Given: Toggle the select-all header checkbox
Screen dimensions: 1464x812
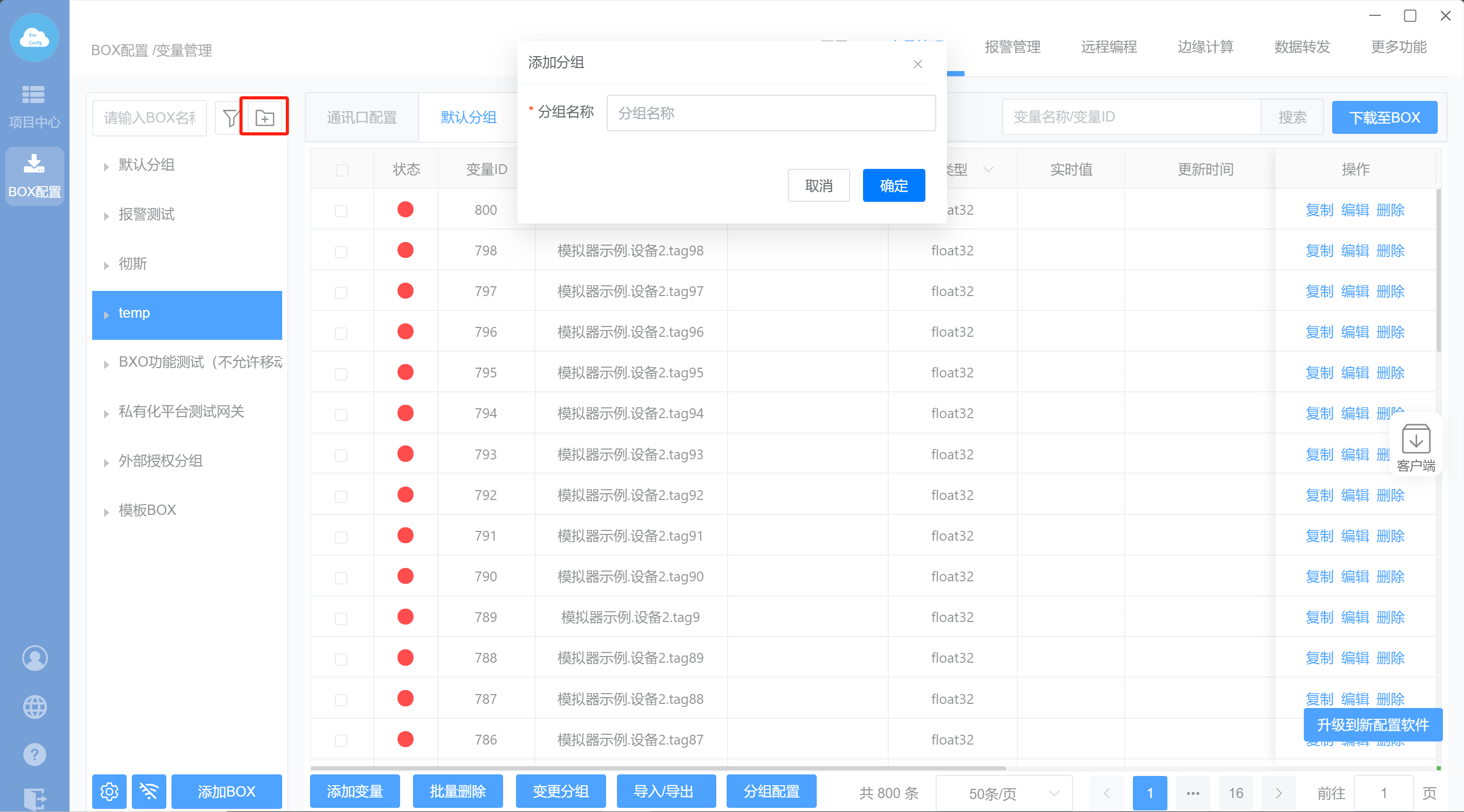Looking at the screenshot, I should pos(341,170).
